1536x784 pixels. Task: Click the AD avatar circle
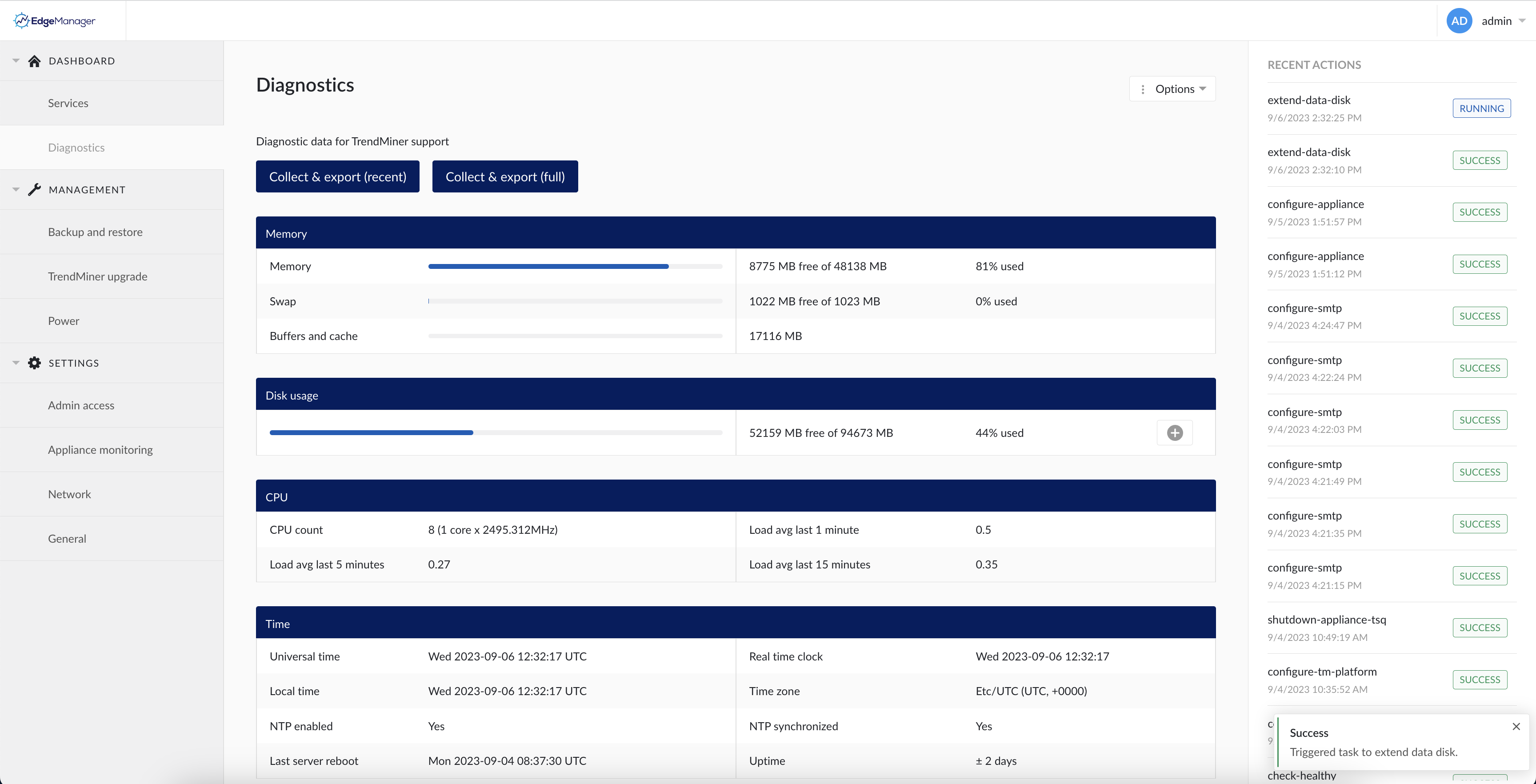pyautogui.click(x=1459, y=20)
